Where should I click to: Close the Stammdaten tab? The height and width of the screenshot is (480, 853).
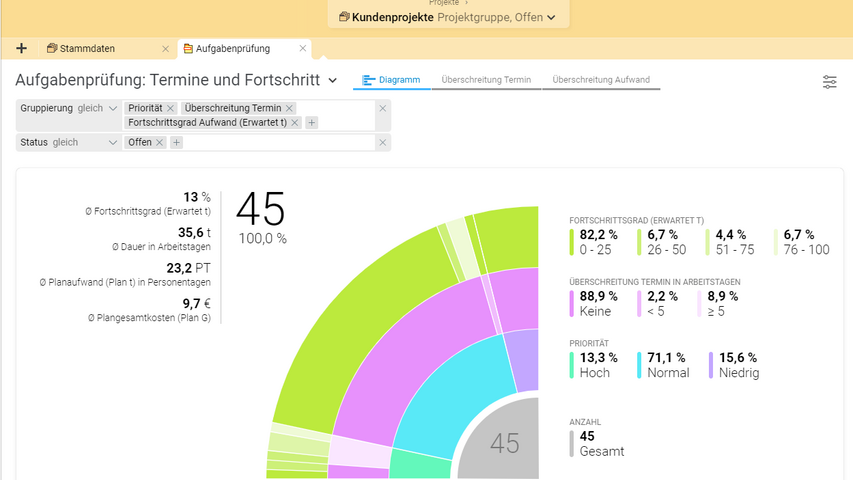pyautogui.click(x=166, y=48)
